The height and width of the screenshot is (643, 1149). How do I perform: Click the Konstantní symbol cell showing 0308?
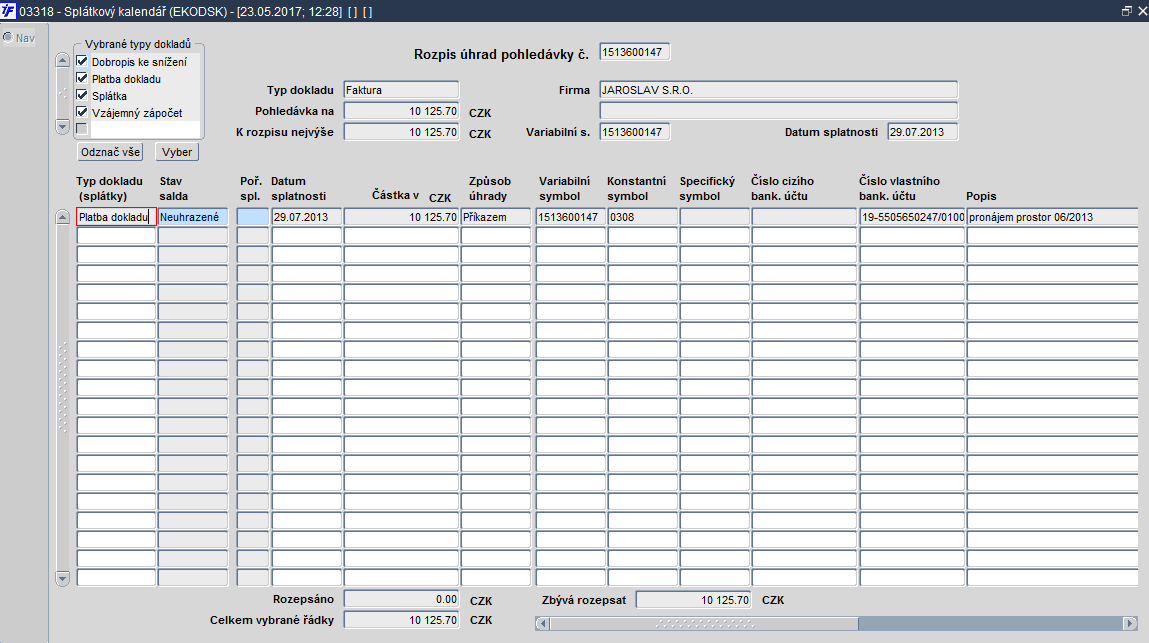point(643,217)
